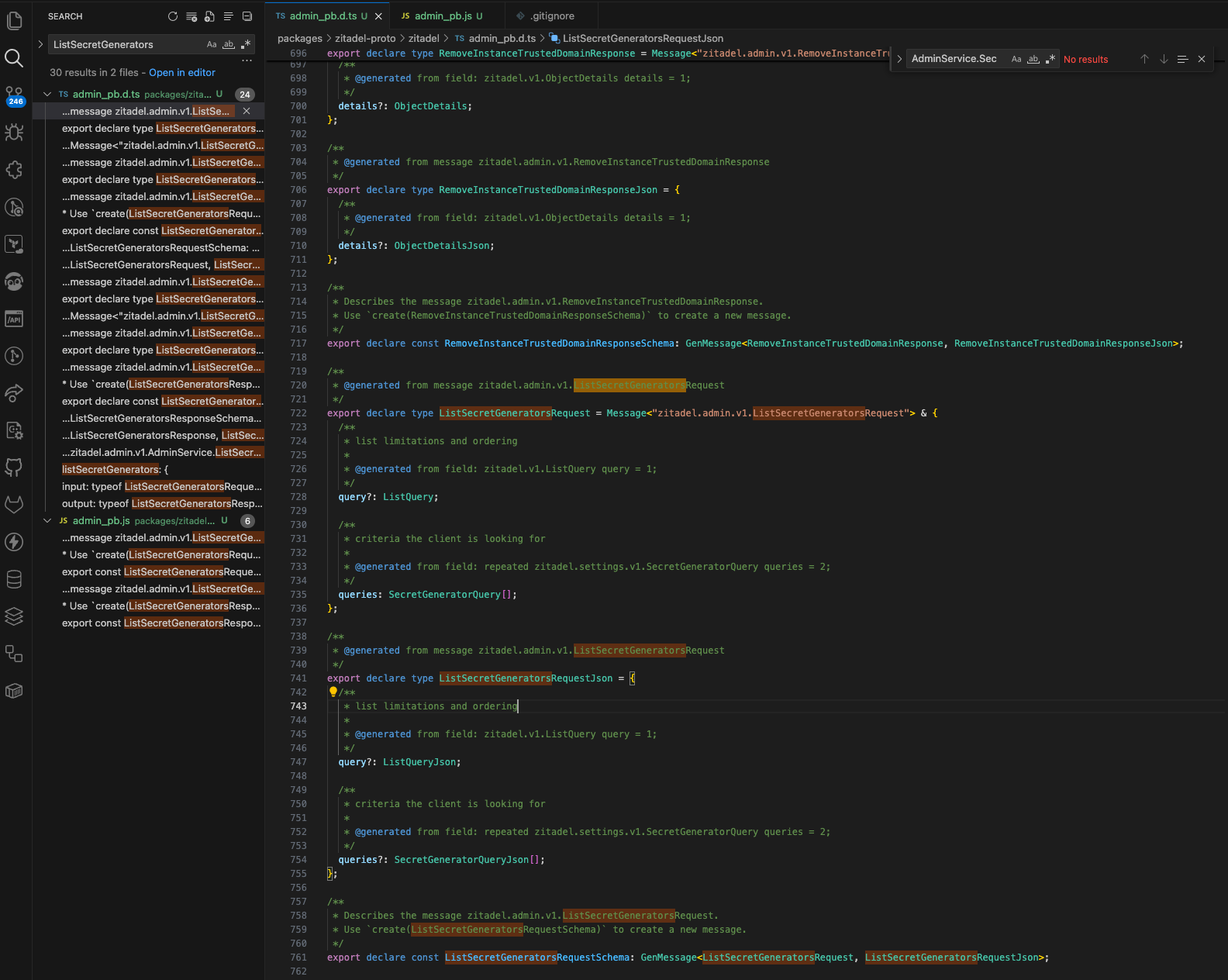Image resolution: width=1228 pixels, height=980 pixels.
Task: Open 'listSecretGenerators: {' search result
Action: point(148,469)
